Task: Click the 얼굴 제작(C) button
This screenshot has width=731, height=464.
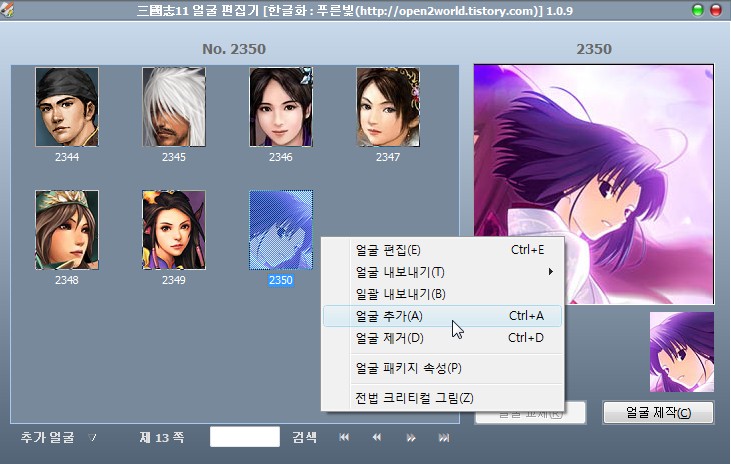Action: [658, 412]
